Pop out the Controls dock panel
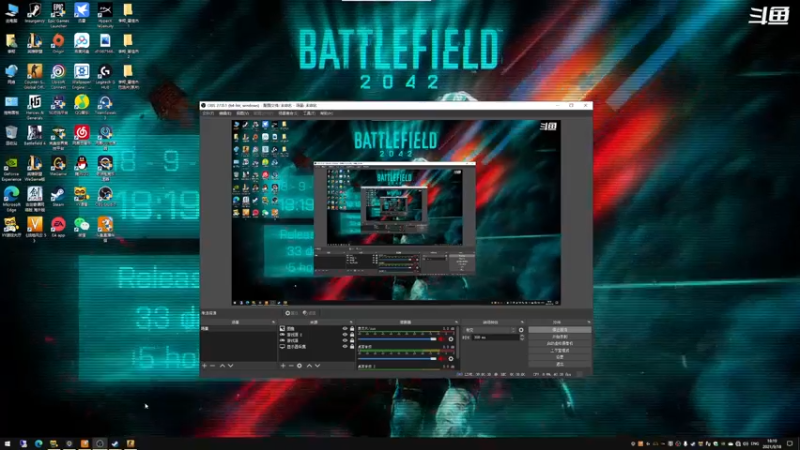Image resolution: width=800 pixels, height=450 pixels. [589, 322]
